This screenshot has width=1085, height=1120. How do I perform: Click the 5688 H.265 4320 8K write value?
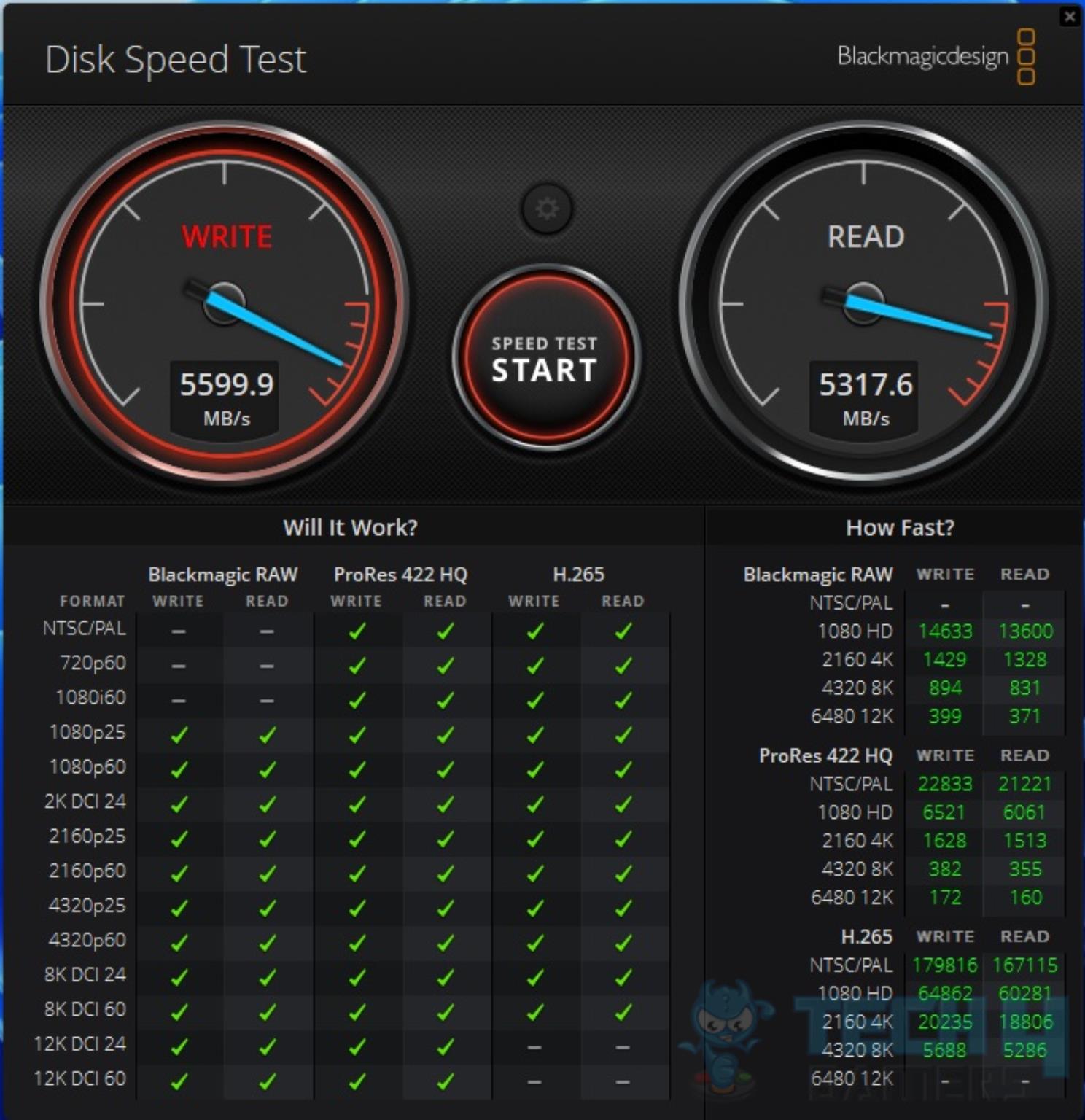pyautogui.click(x=945, y=1051)
